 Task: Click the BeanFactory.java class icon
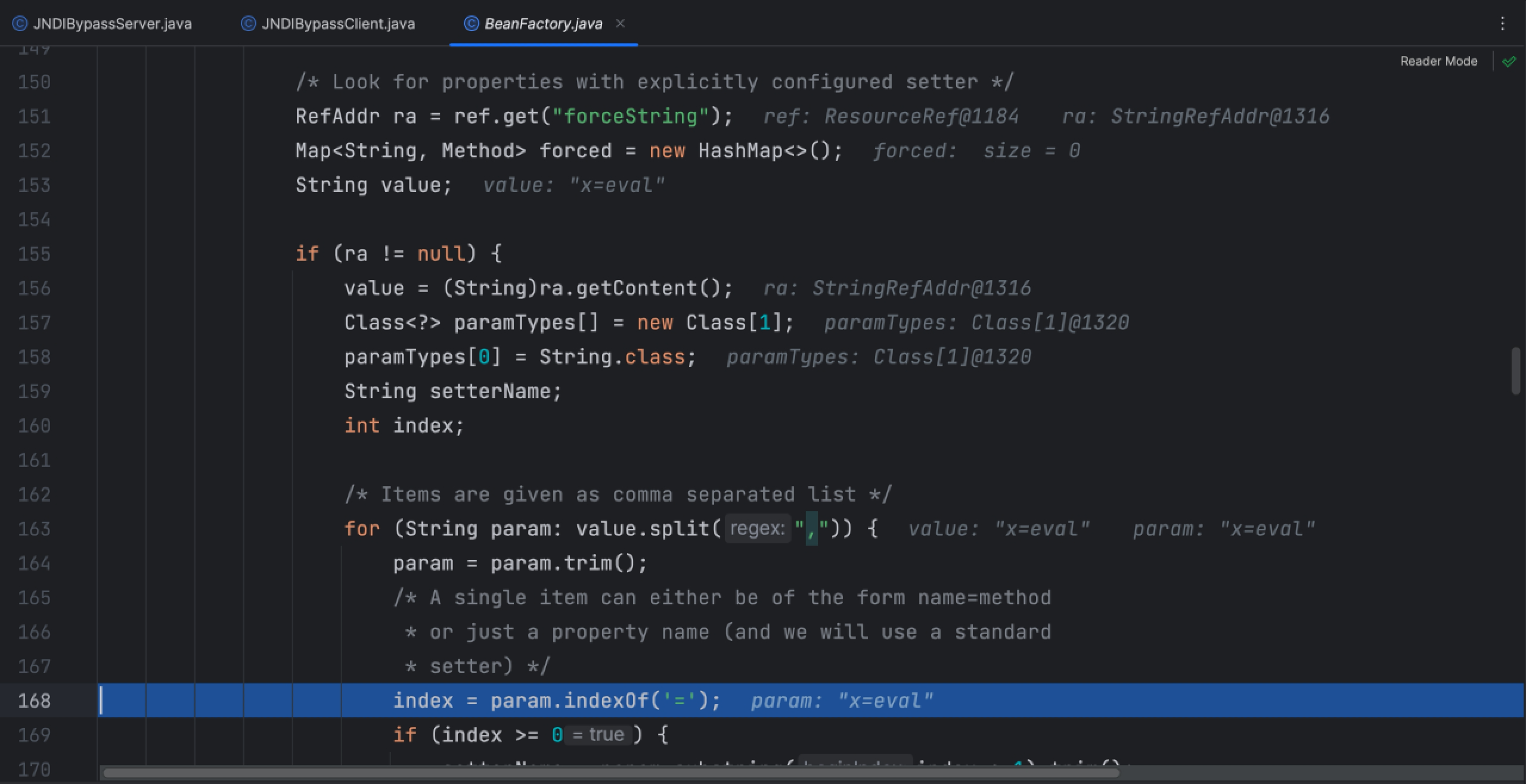click(471, 24)
